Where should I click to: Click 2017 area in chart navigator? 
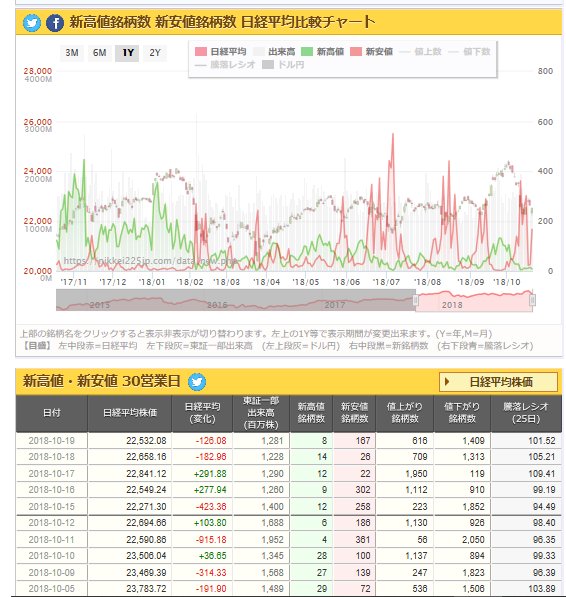coord(334,305)
